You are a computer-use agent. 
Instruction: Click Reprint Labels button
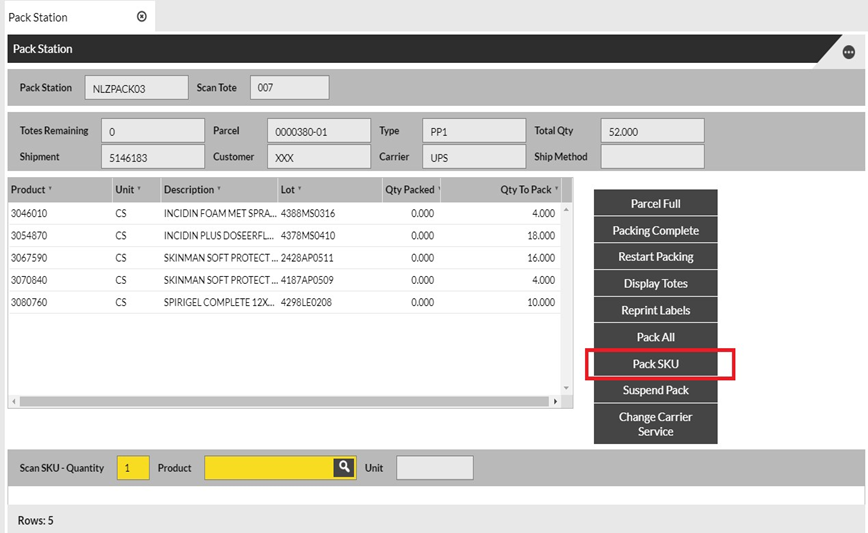[x=655, y=310]
